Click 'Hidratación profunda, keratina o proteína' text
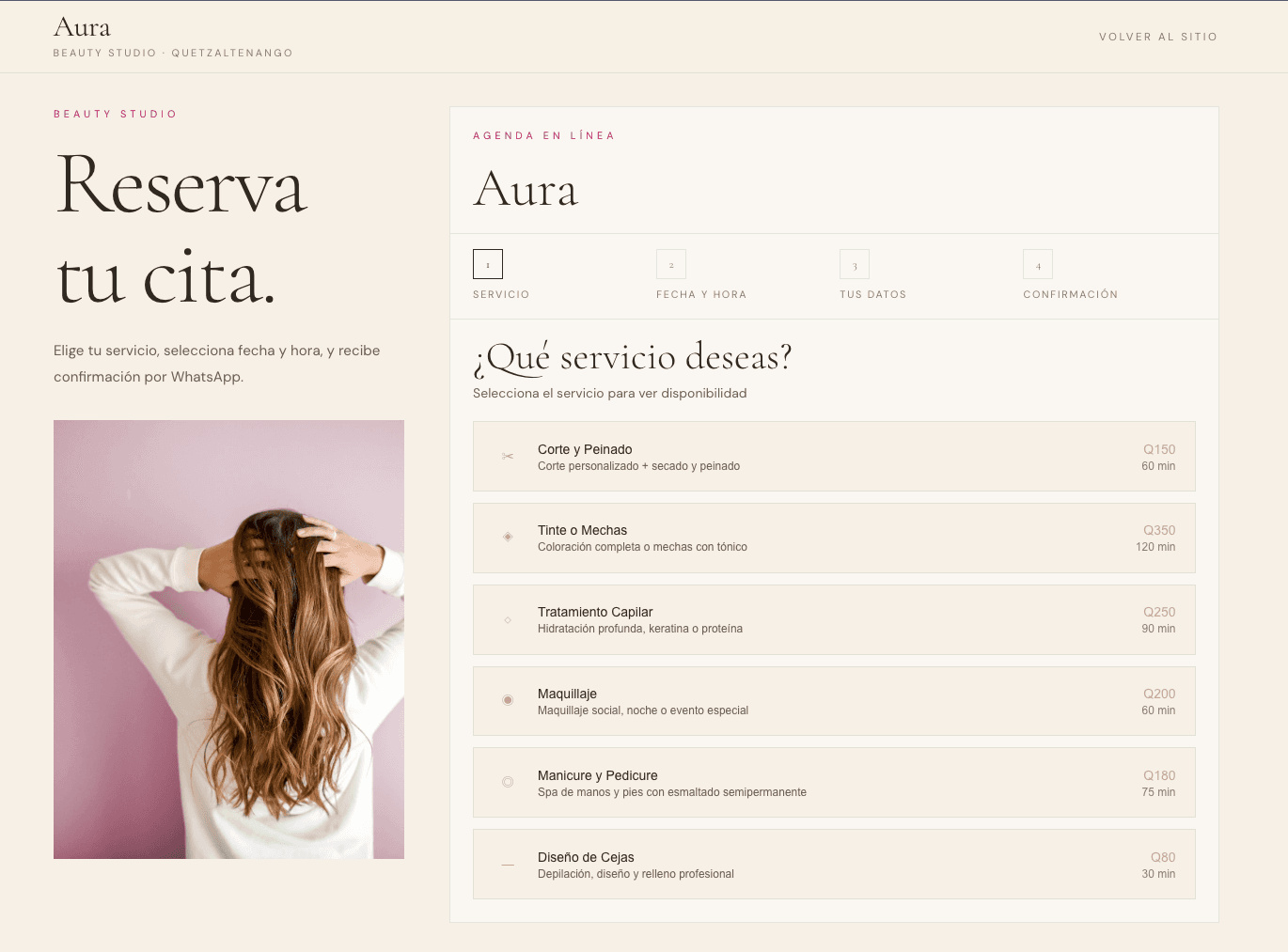This screenshot has width=1288, height=952. (x=640, y=629)
